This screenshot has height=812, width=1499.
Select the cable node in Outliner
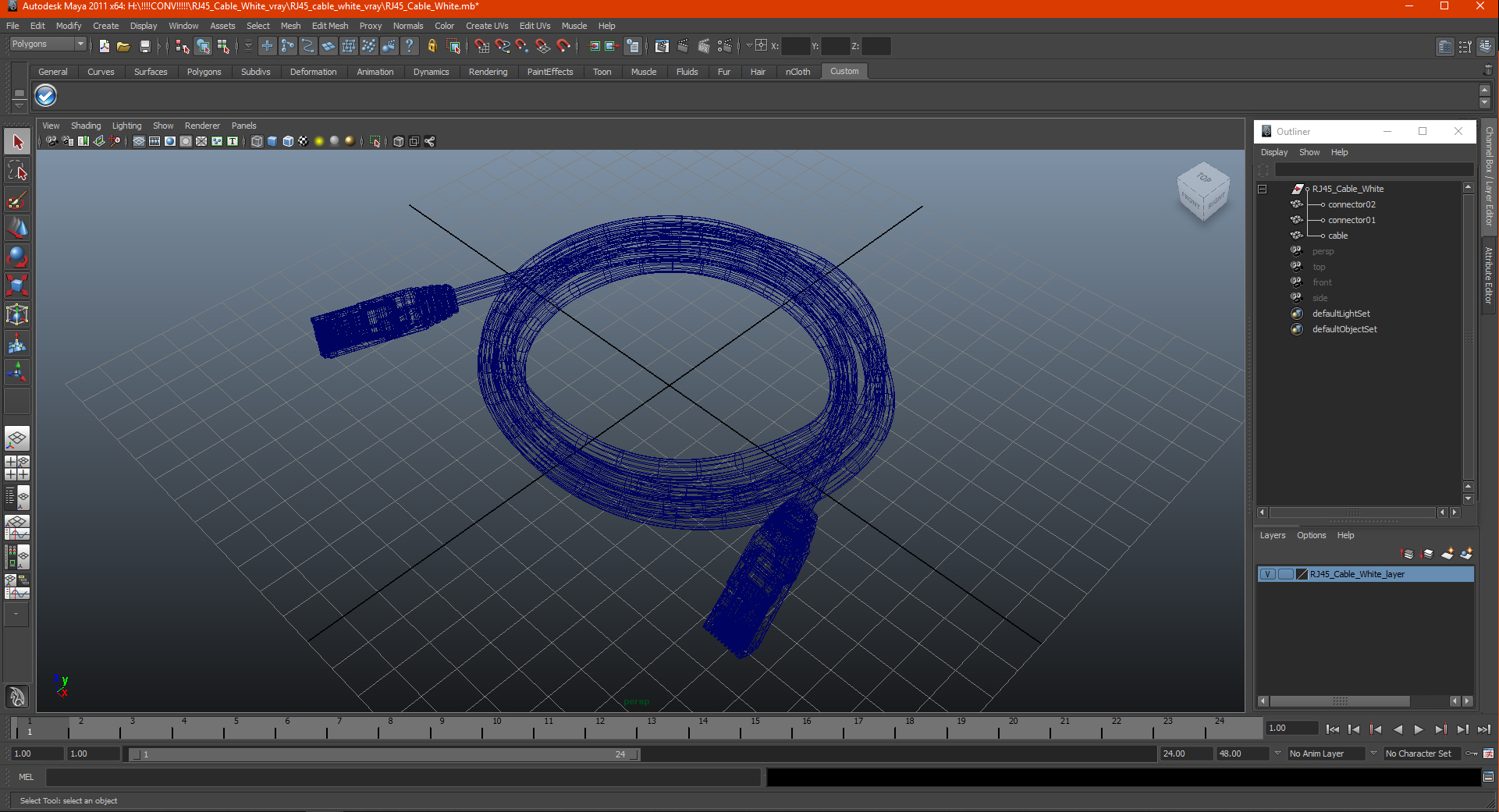pyautogui.click(x=1337, y=236)
